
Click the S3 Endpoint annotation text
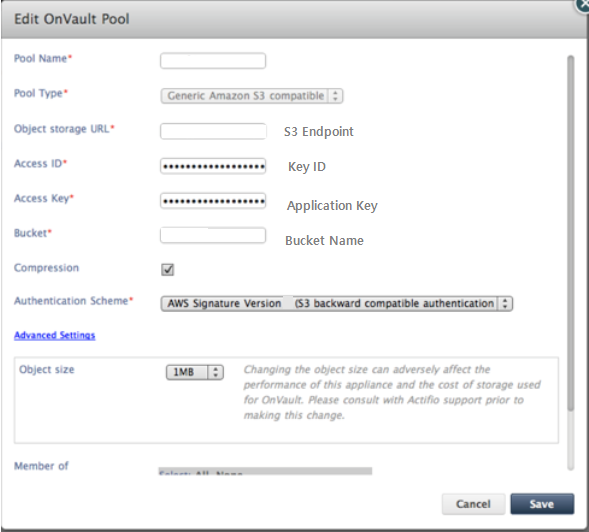click(x=319, y=131)
